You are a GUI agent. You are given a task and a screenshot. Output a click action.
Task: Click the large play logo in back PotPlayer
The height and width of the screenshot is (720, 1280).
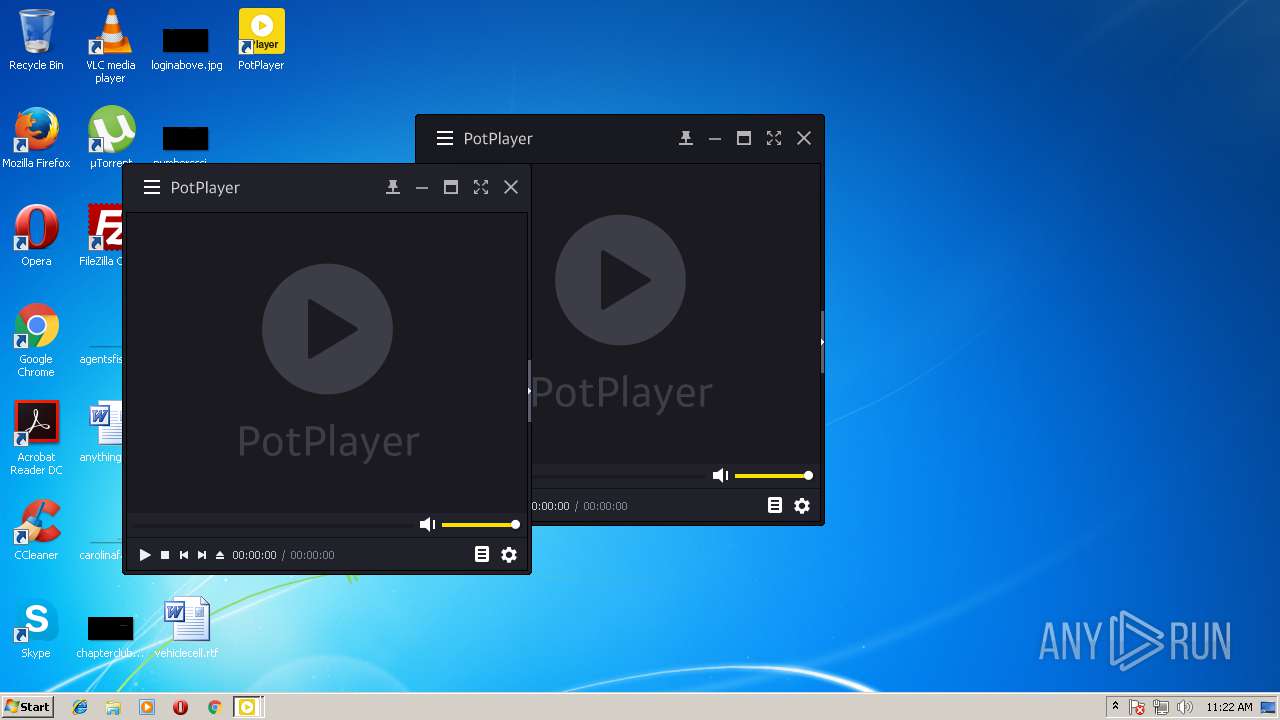pos(620,280)
